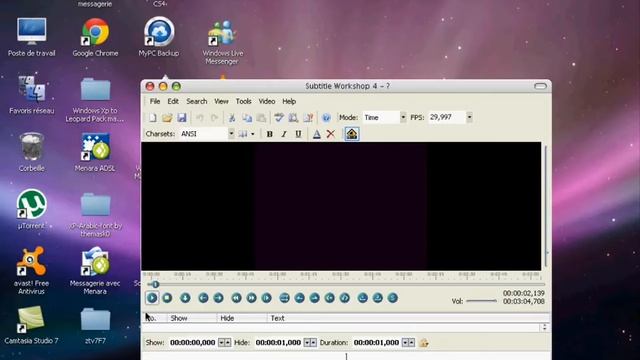The image size is (640, 360).
Task: Redo the last undone action
Action: 214,118
